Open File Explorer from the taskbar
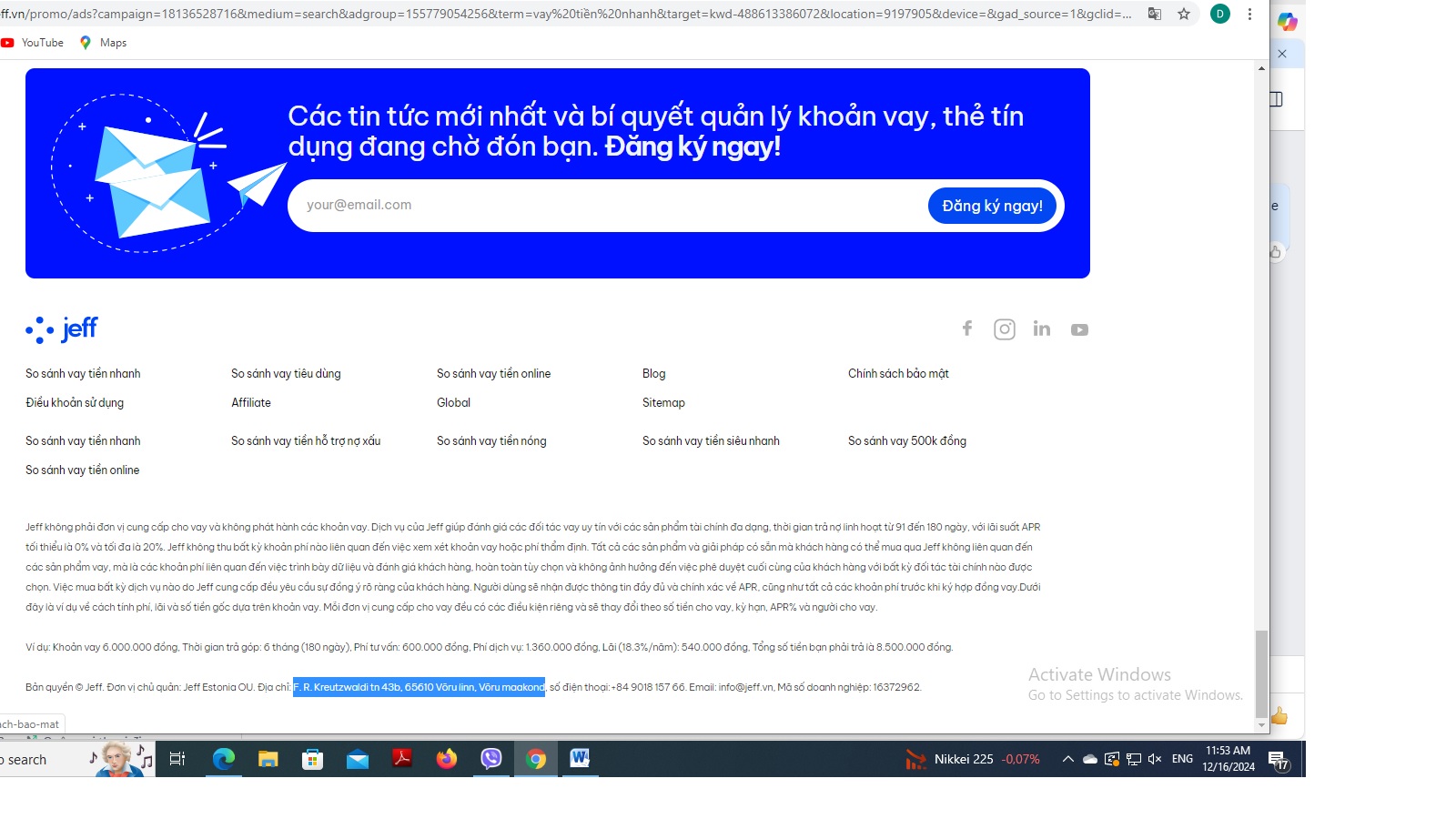This screenshot has width=1456, height=819. coord(268,759)
